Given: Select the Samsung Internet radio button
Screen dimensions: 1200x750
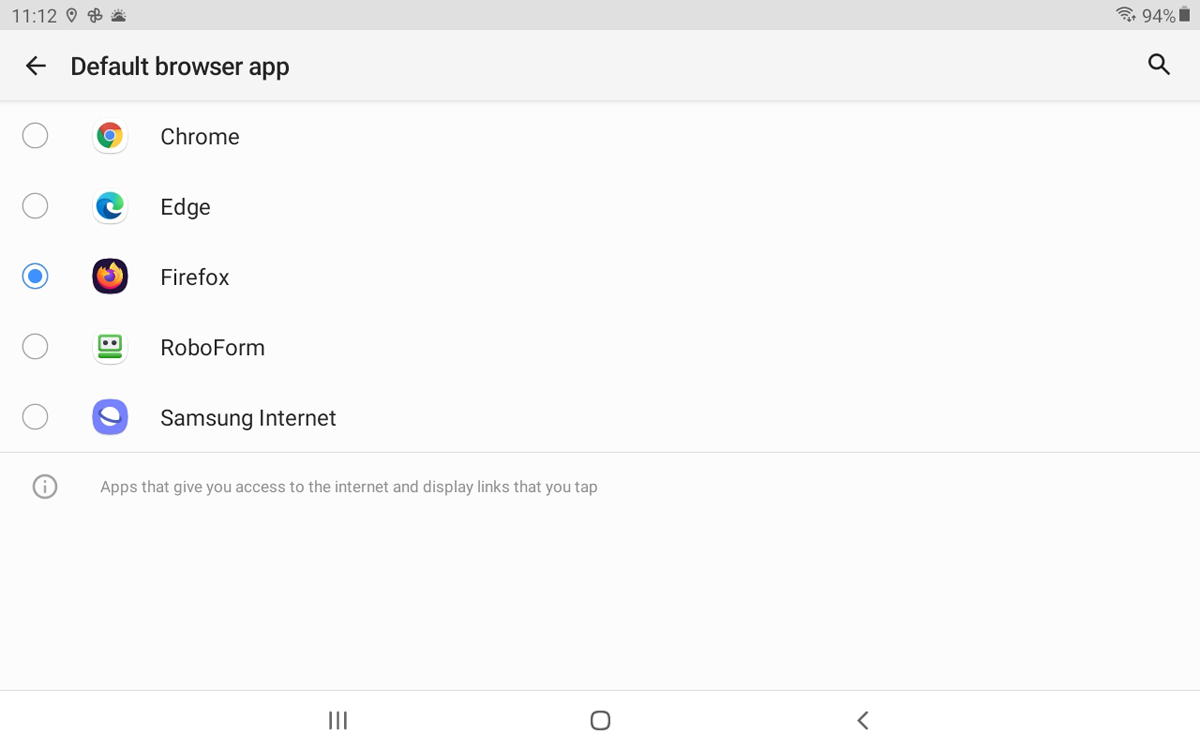Looking at the screenshot, I should click(x=35, y=417).
